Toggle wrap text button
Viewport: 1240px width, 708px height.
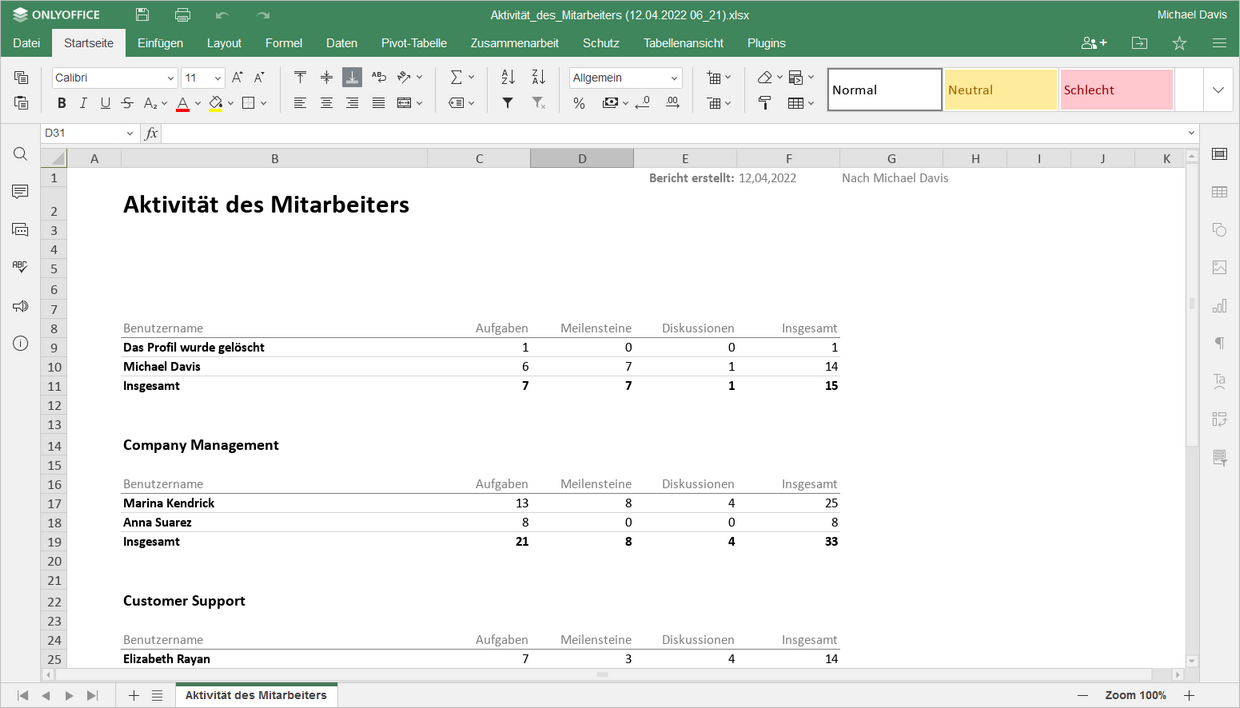pyautogui.click(x=378, y=77)
